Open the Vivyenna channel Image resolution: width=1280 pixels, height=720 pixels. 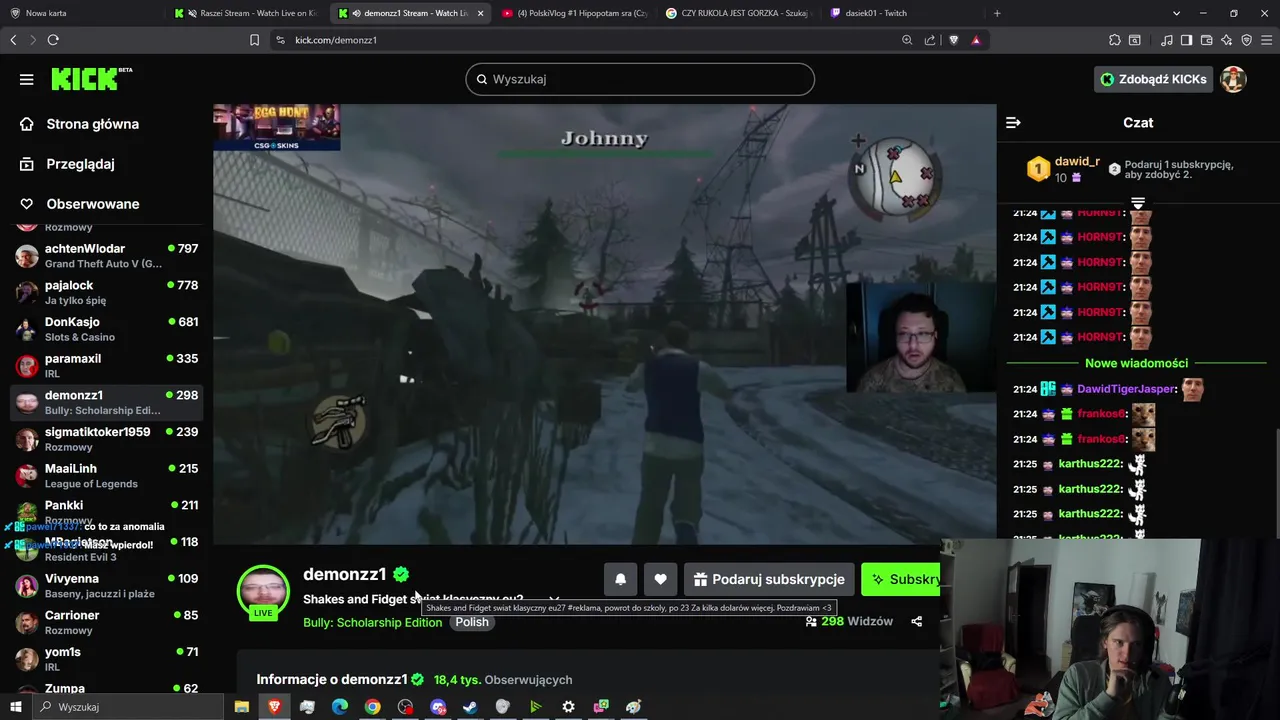click(106, 585)
